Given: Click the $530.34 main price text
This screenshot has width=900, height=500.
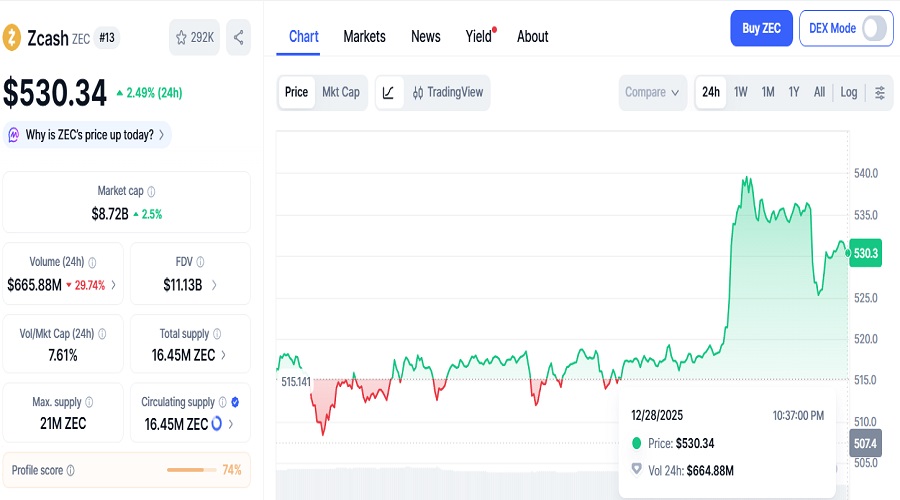Looking at the screenshot, I should [55, 93].
